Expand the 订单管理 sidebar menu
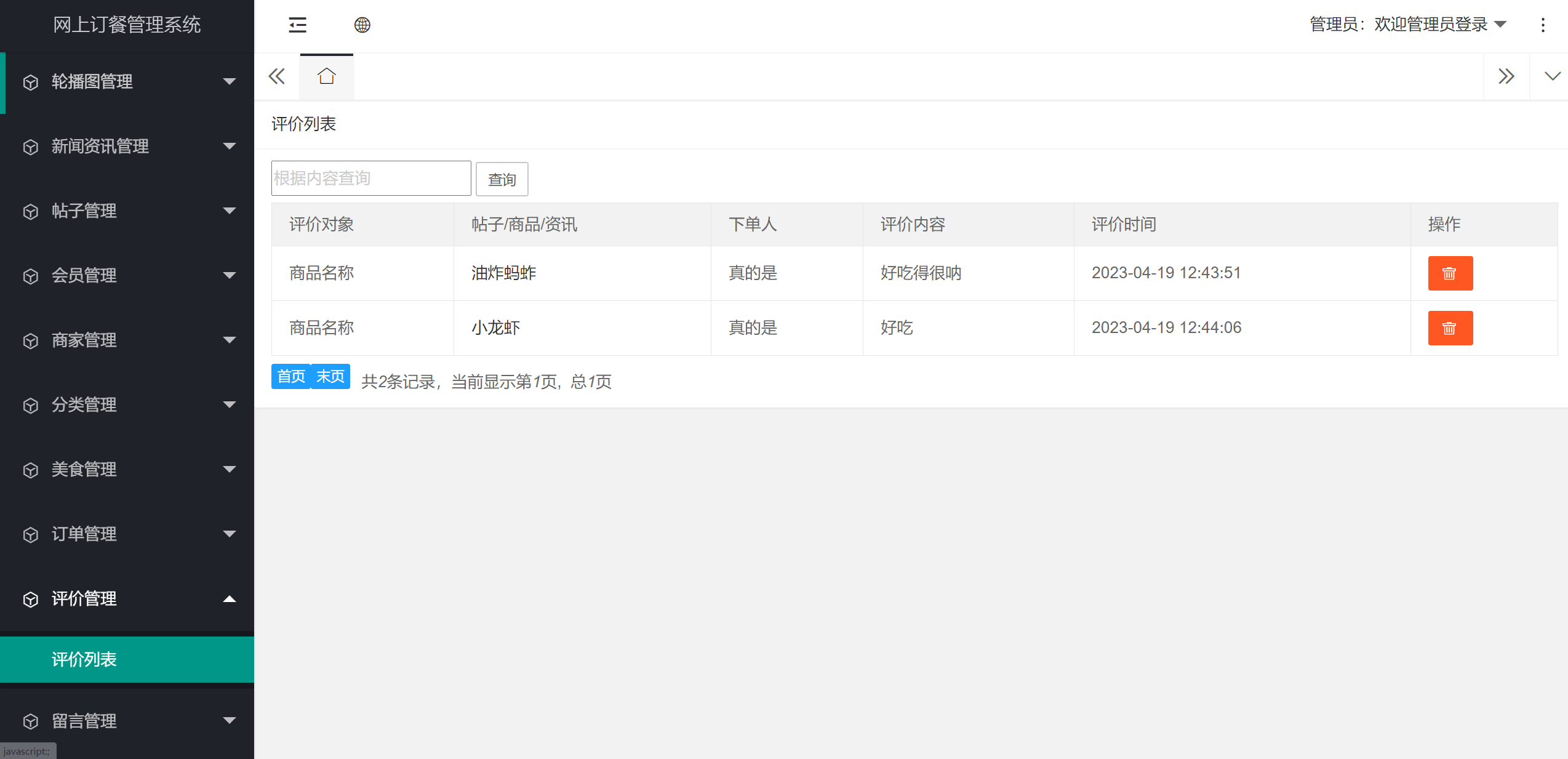The width and height of the screenshot is (1568, 759). (127, 534)
